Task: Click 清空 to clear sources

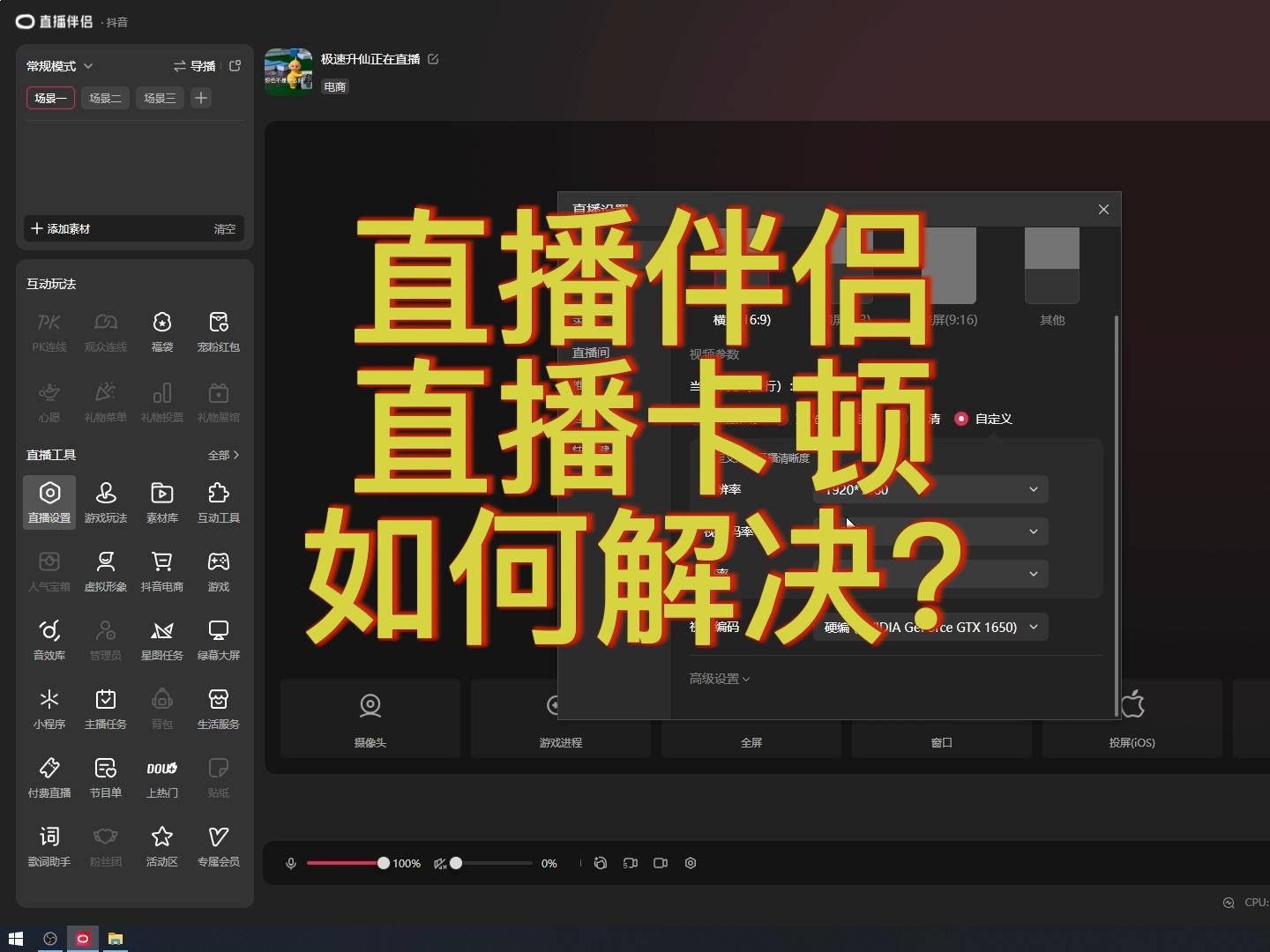Action: (225, 228)
